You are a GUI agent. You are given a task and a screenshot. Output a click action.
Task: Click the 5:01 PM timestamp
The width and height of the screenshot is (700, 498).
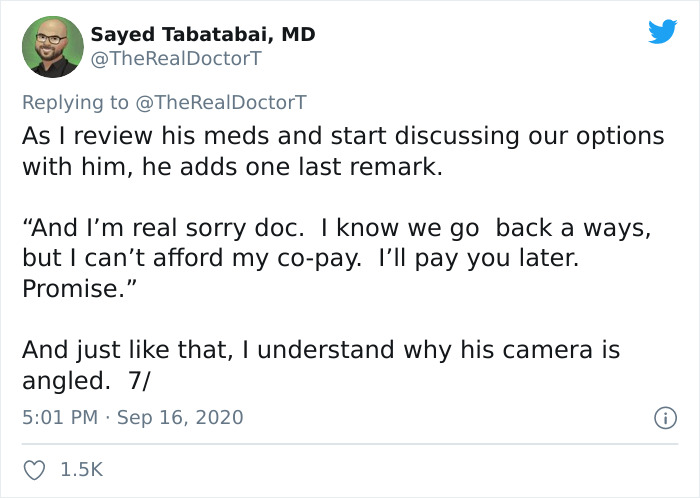58,417
